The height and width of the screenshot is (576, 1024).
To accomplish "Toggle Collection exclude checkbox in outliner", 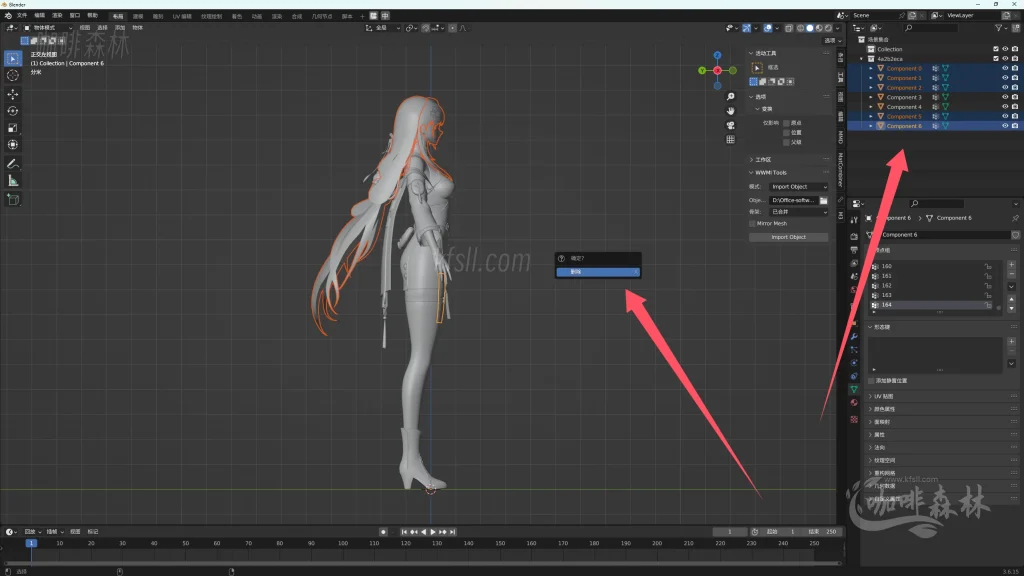I will coord(995,49).
